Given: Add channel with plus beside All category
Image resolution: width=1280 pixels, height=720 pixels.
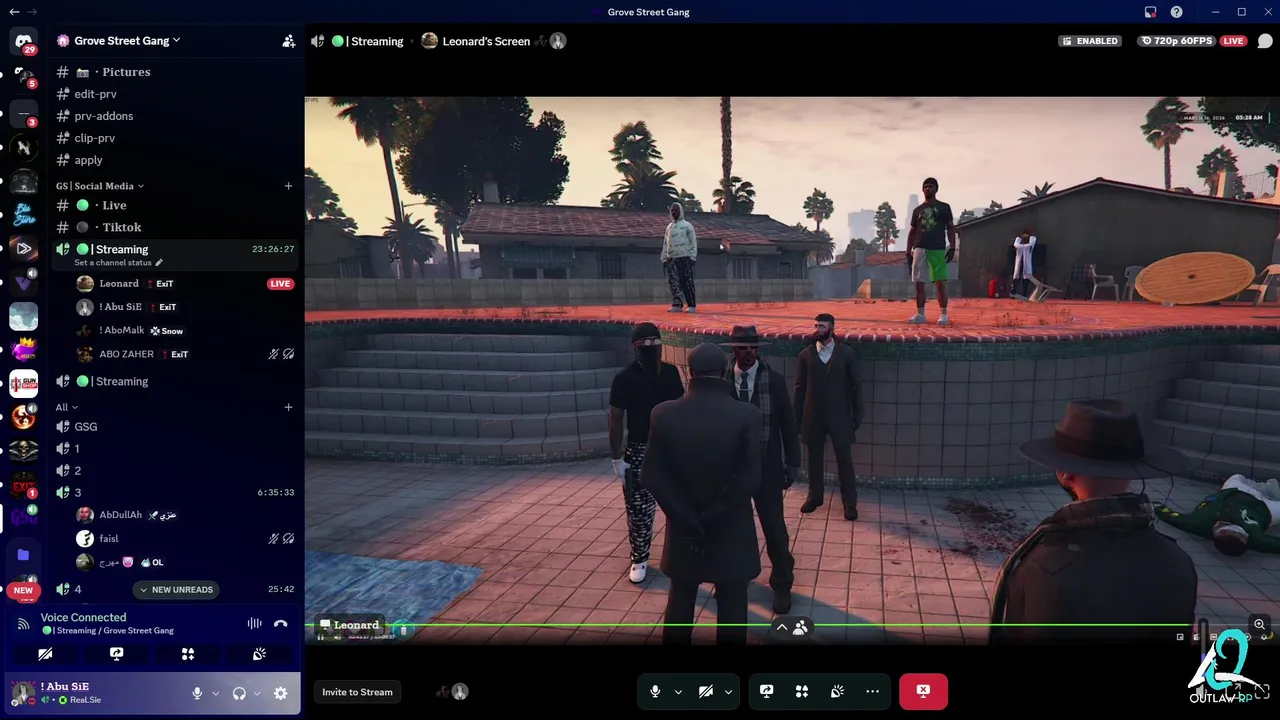Looking at the screenshot, I should (x=288, y=407).
